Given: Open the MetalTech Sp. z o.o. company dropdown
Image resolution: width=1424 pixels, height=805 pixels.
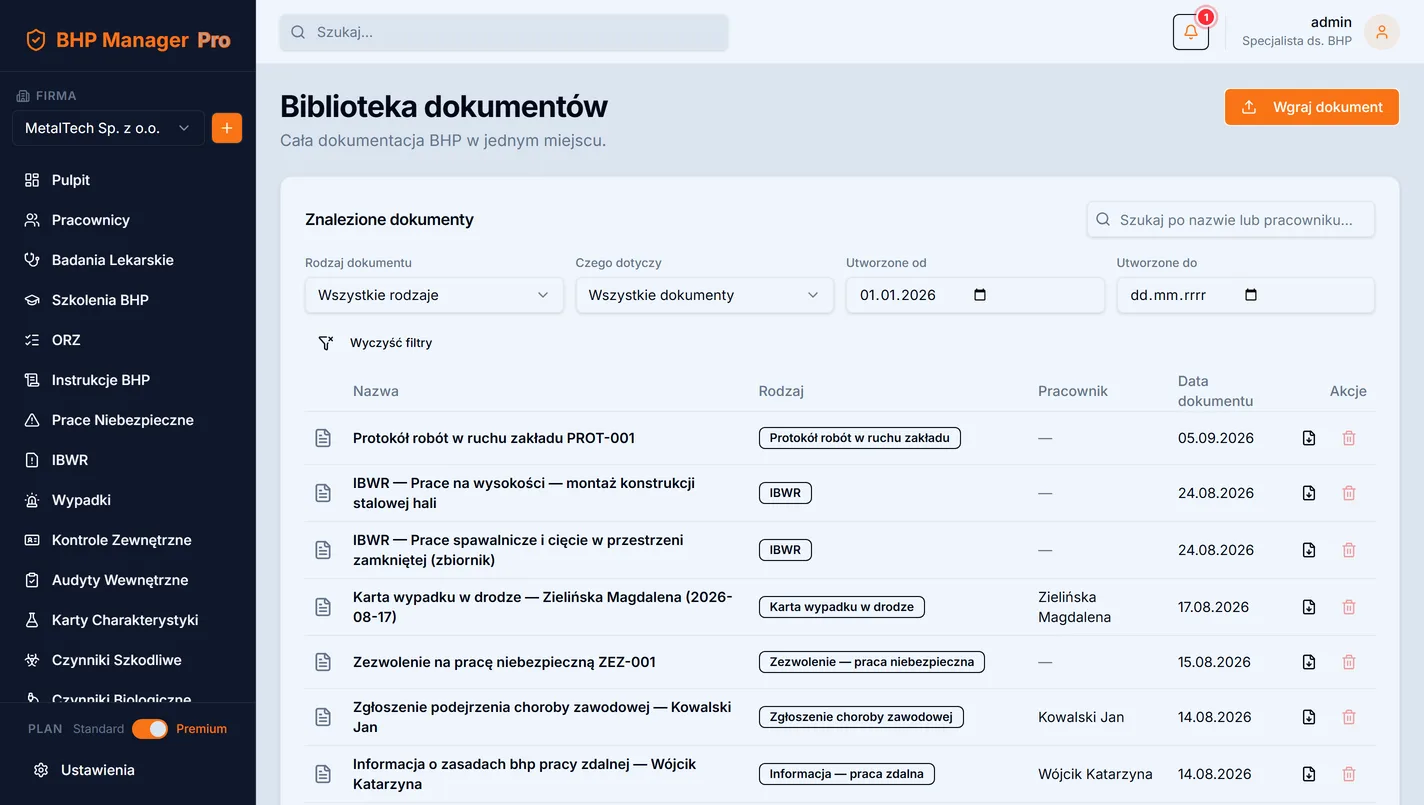Looking at the screenshot, I should click(108, 128).
